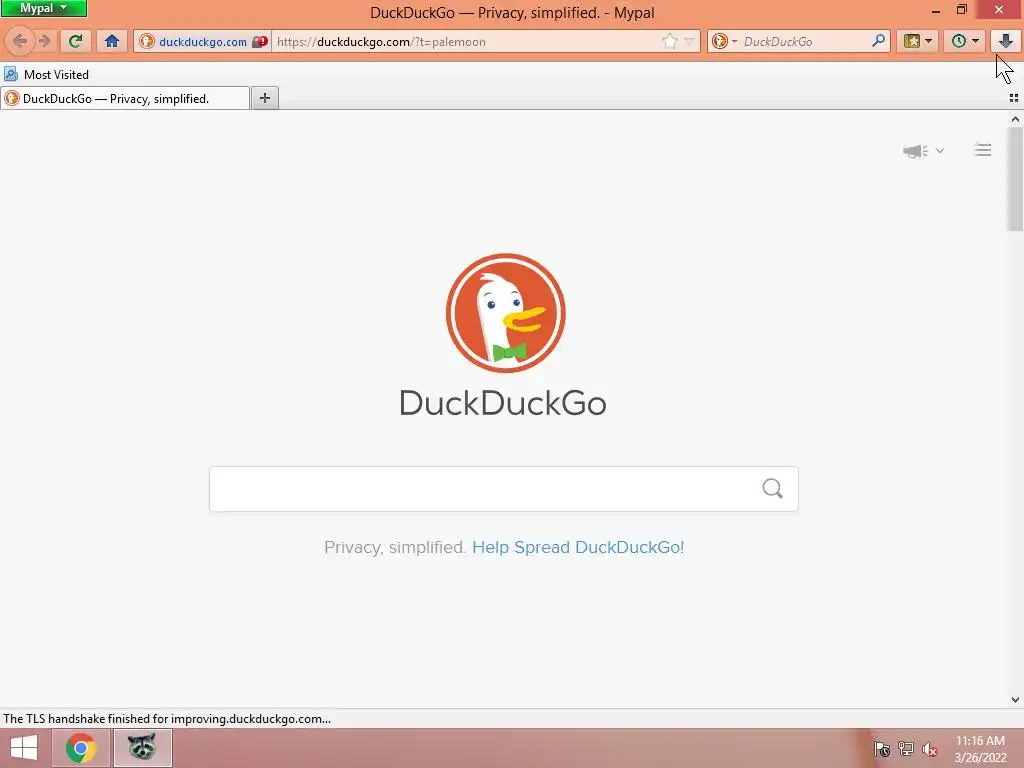1024x768 pixels.
Task: Switch to Google Chrome in taskbar
Action: click(80, 748)
